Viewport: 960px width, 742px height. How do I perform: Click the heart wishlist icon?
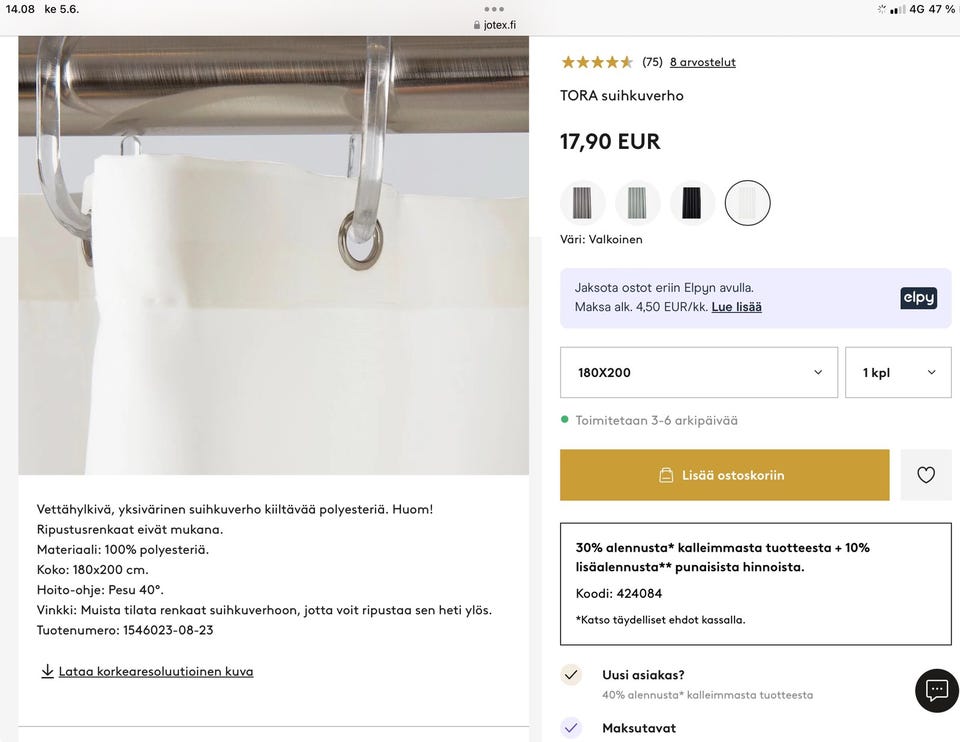(x=926, y=475)
